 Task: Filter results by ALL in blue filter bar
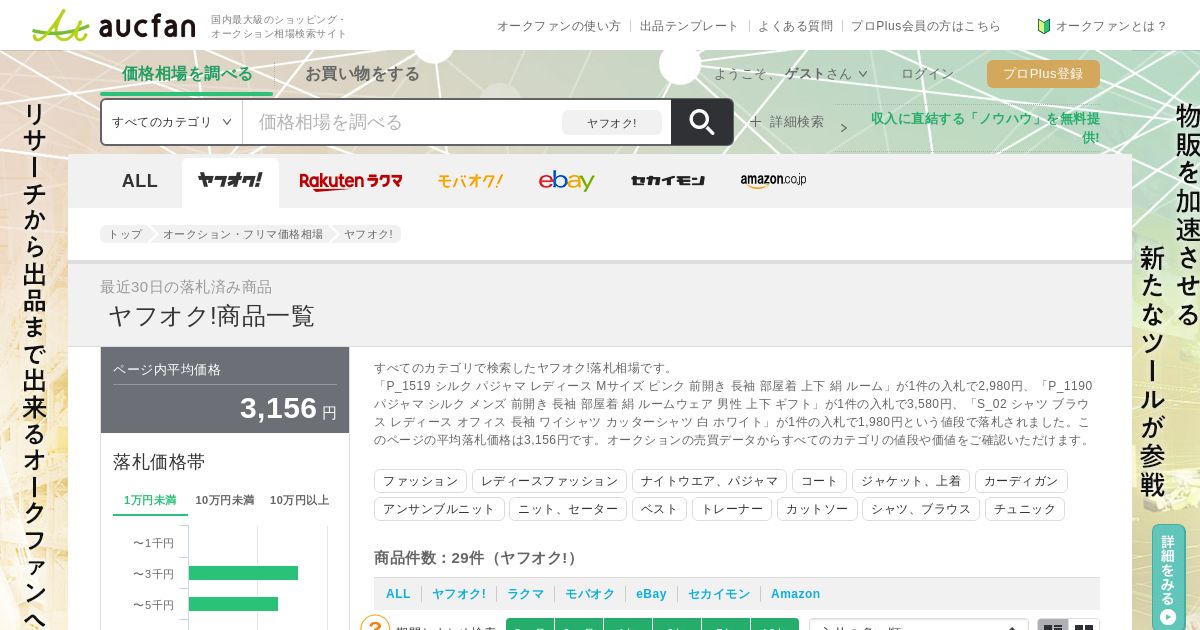[398, 594]
